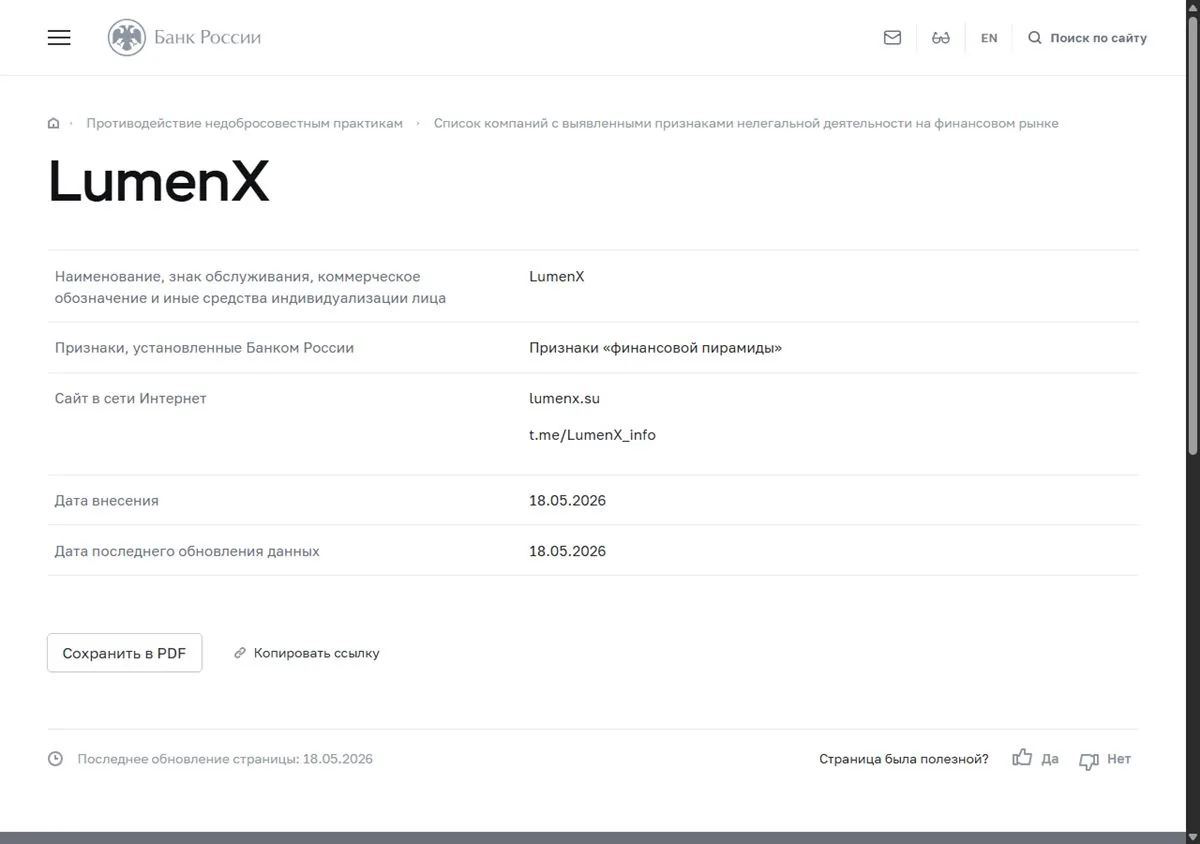Click the 'Сайт в сети Интернет' label
Image resolution: width=1200 pixels, height=844 pixels.
(x=130, y=398)
